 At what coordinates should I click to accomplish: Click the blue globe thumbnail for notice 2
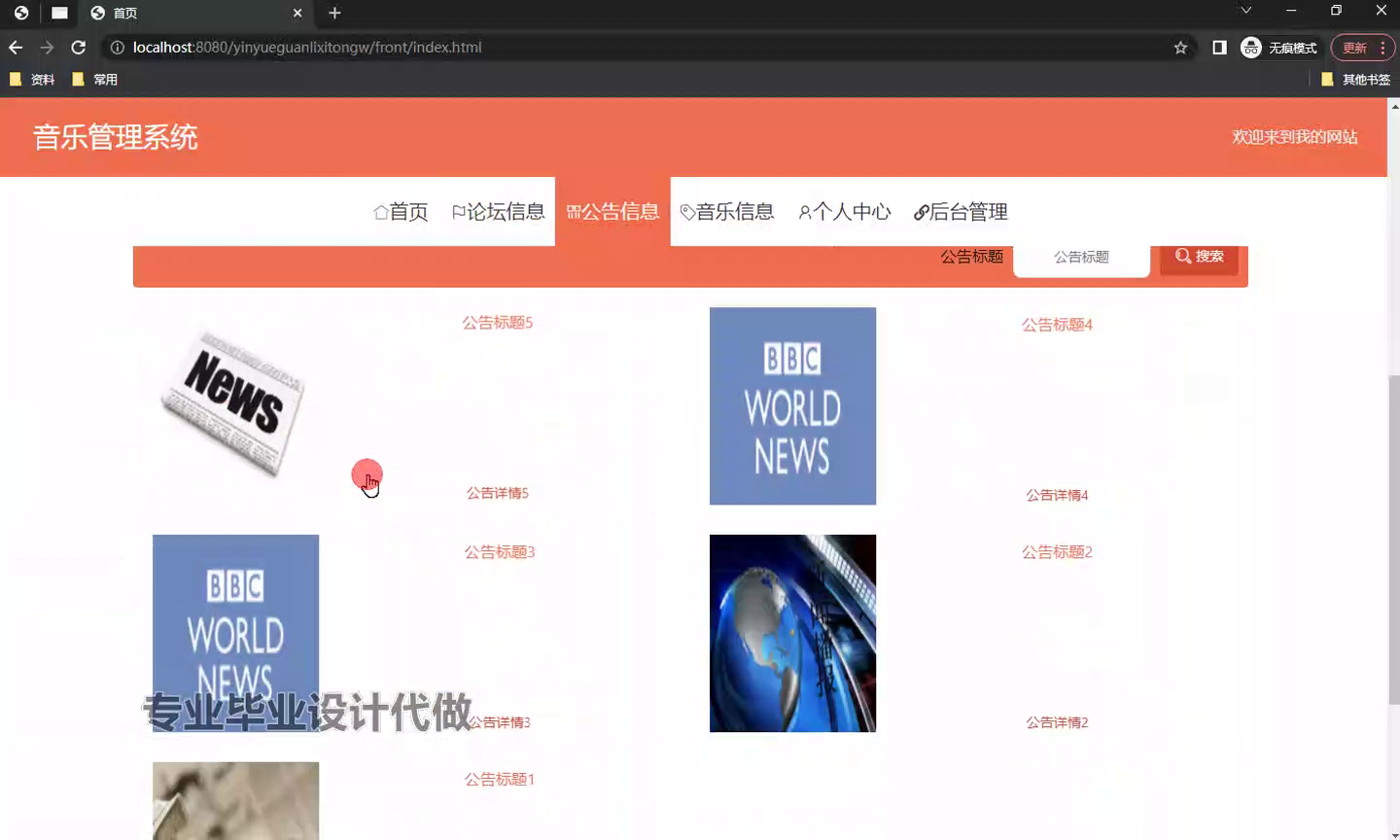(792, 633)
